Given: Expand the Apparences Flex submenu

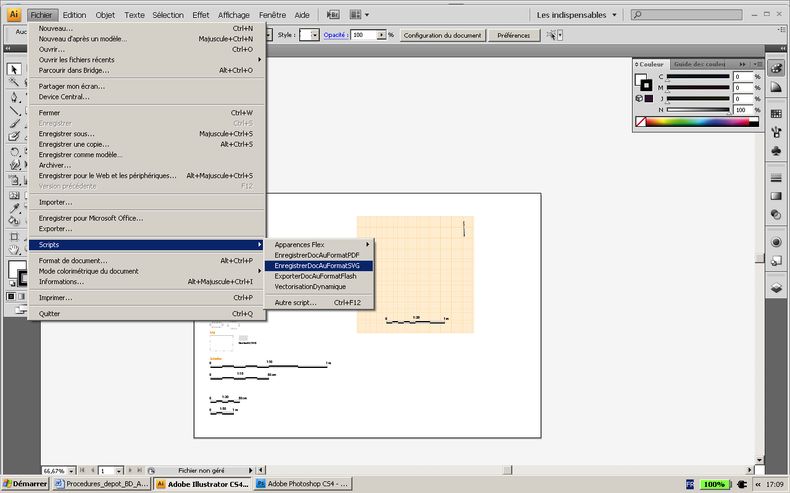Looking at the screenshot, I should coord(319,244).
